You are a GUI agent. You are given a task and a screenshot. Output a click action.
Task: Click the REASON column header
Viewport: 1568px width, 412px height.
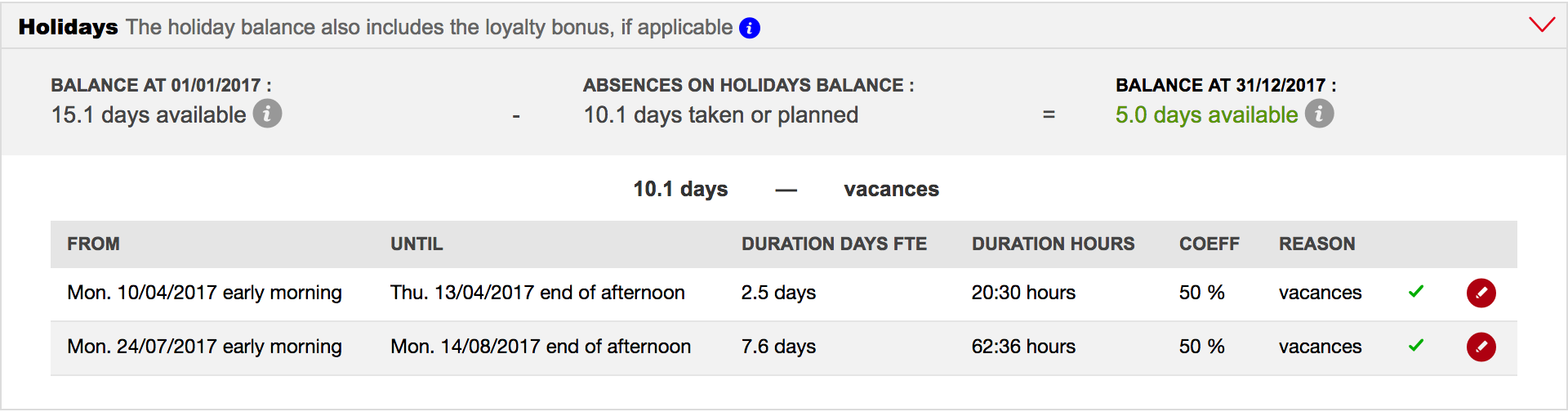tap(1316, 244)
